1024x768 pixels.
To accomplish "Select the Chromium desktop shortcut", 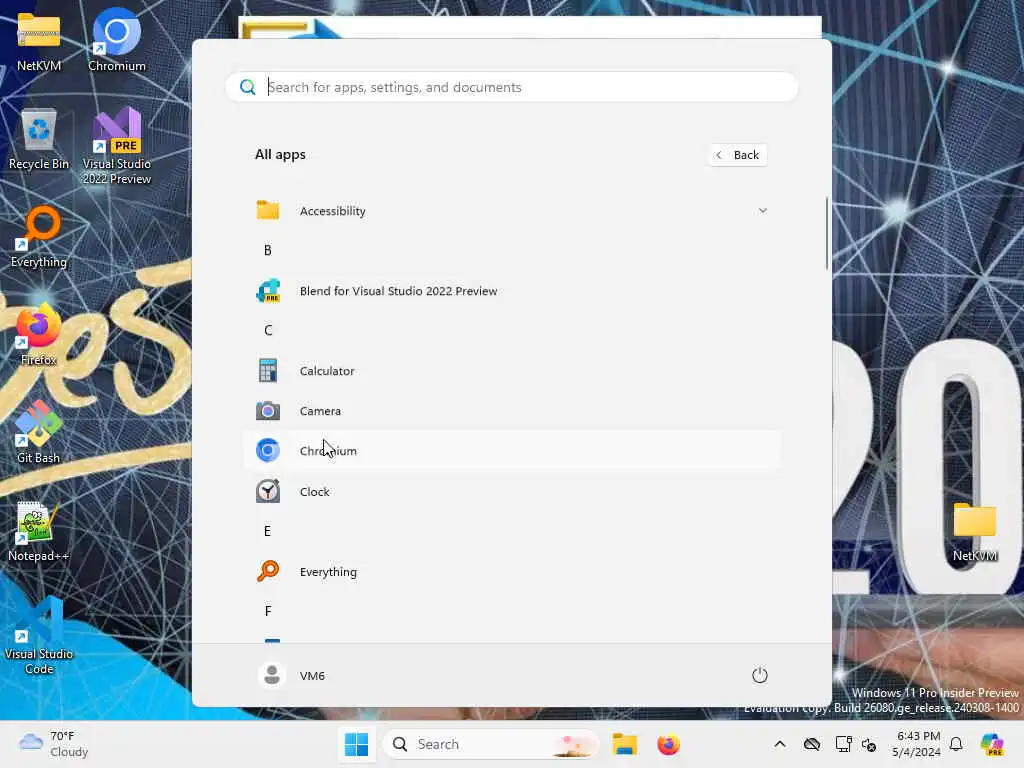I will point(117,40).
